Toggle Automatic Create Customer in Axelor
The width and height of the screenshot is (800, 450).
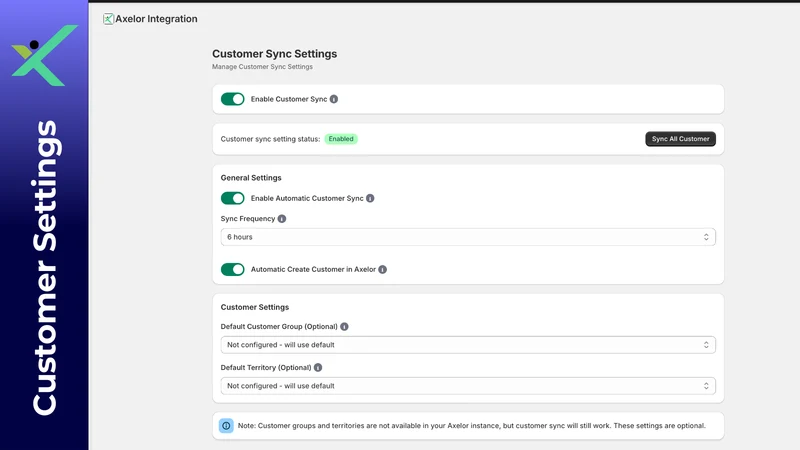coord(233,269)
